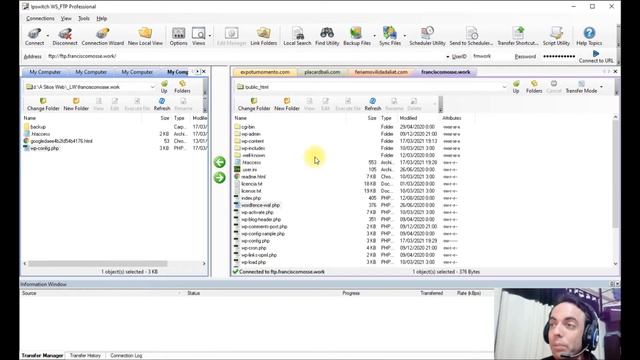The width and height of the screenshot is (640, 360).
Task: Click the green right transfer arrow
Action: click(220, 178)
